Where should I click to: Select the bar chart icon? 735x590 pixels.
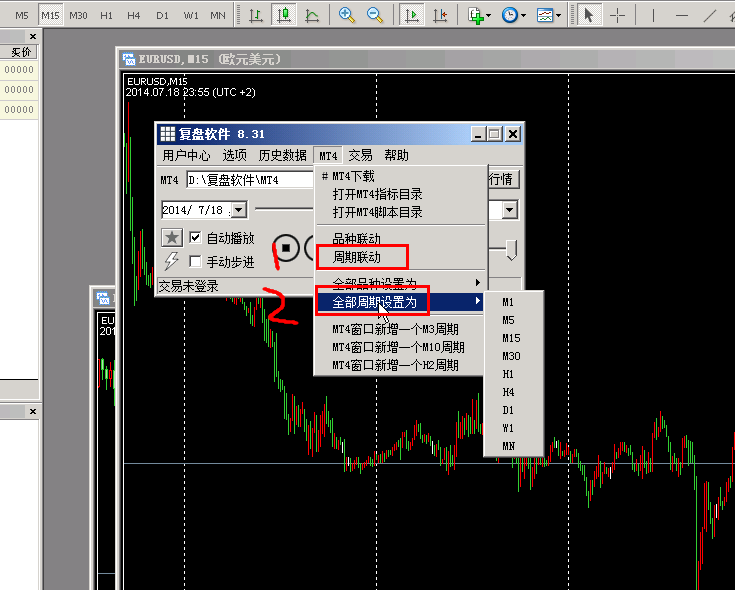[x=256, y=15]
